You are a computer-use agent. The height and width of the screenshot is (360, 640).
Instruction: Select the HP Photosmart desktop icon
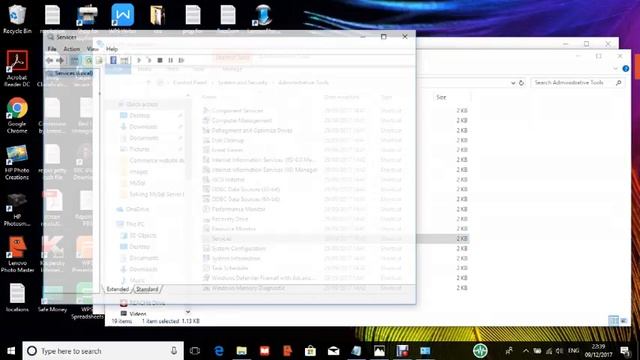coord(17,209)
